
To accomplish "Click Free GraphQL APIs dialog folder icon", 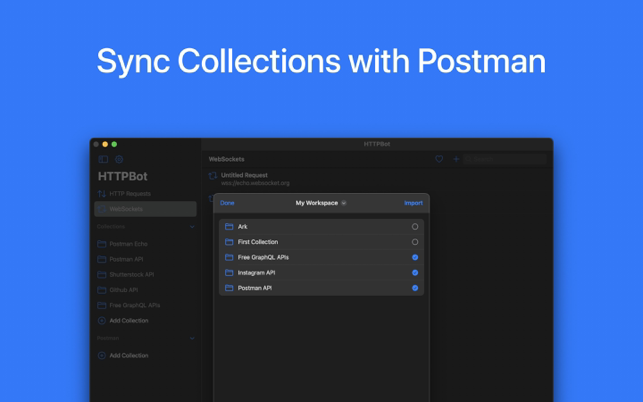I will click(229, 257).
